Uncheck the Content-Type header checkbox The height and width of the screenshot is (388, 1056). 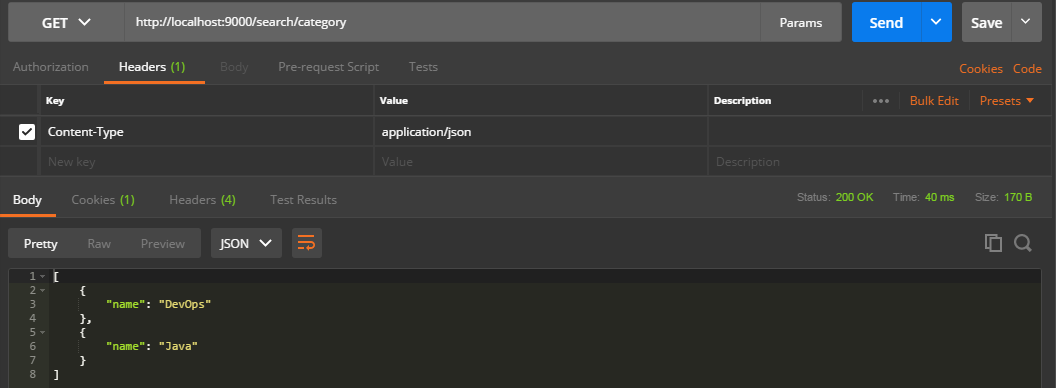pyautogui.click(x=27, y=132)
